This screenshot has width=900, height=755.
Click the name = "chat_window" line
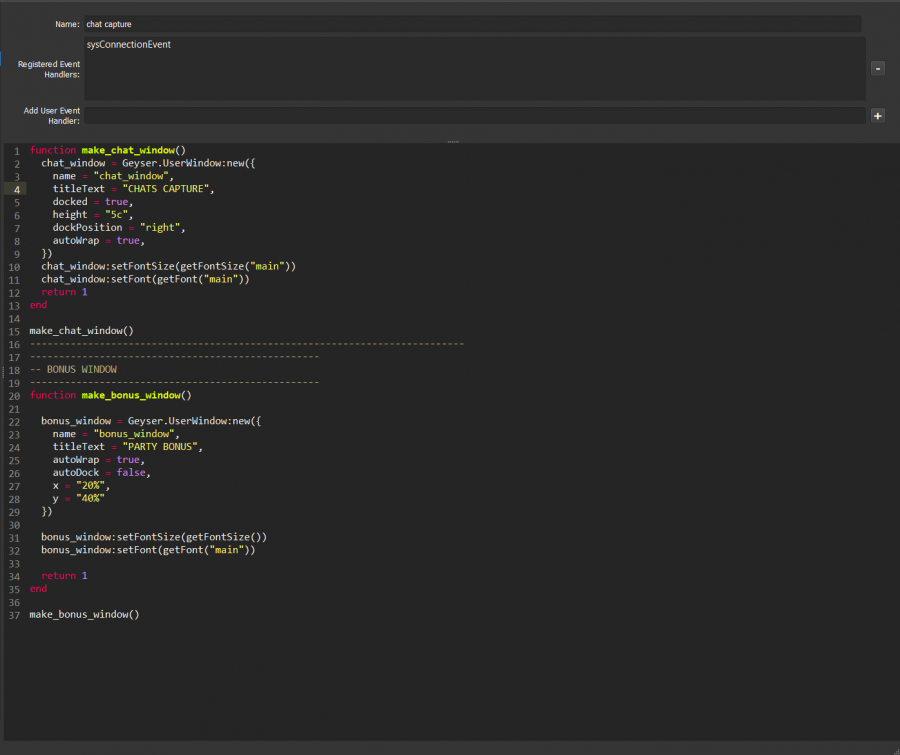point(113,176)
